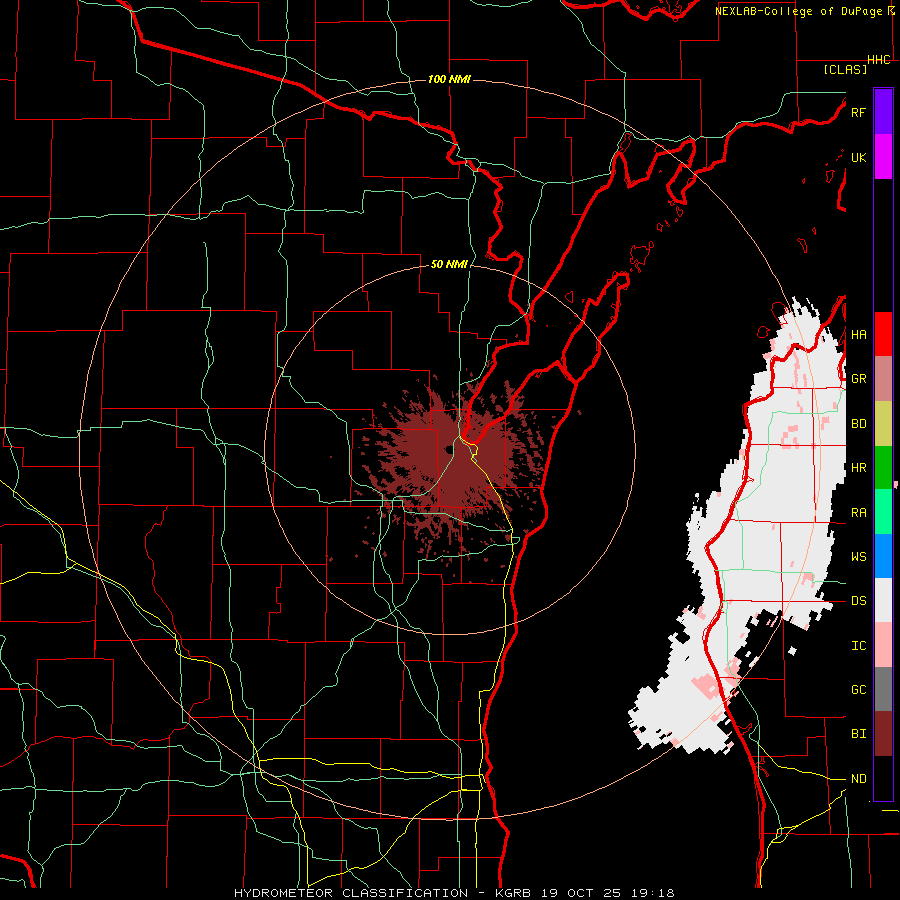Screen dimensions: 900x900
Task: Click the HHC product code label
Action: pos(879,60)
